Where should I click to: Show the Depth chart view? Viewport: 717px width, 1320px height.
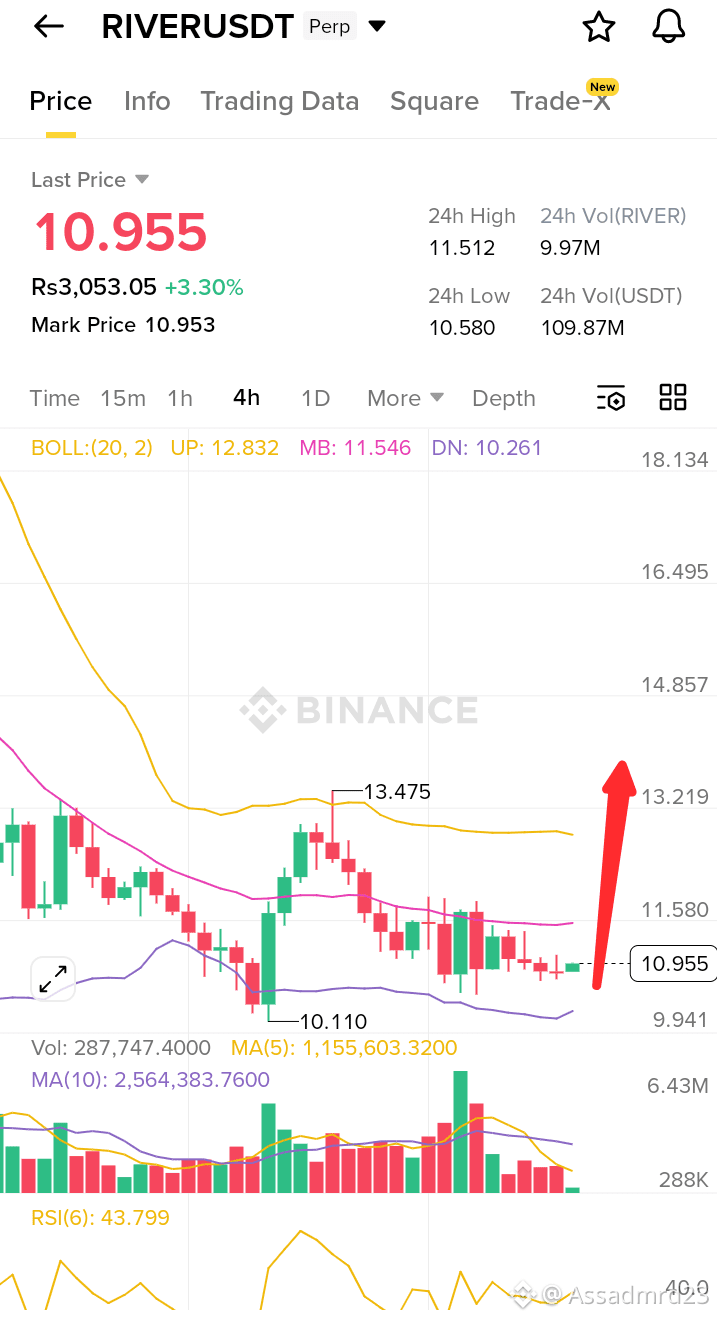(504, 398)
